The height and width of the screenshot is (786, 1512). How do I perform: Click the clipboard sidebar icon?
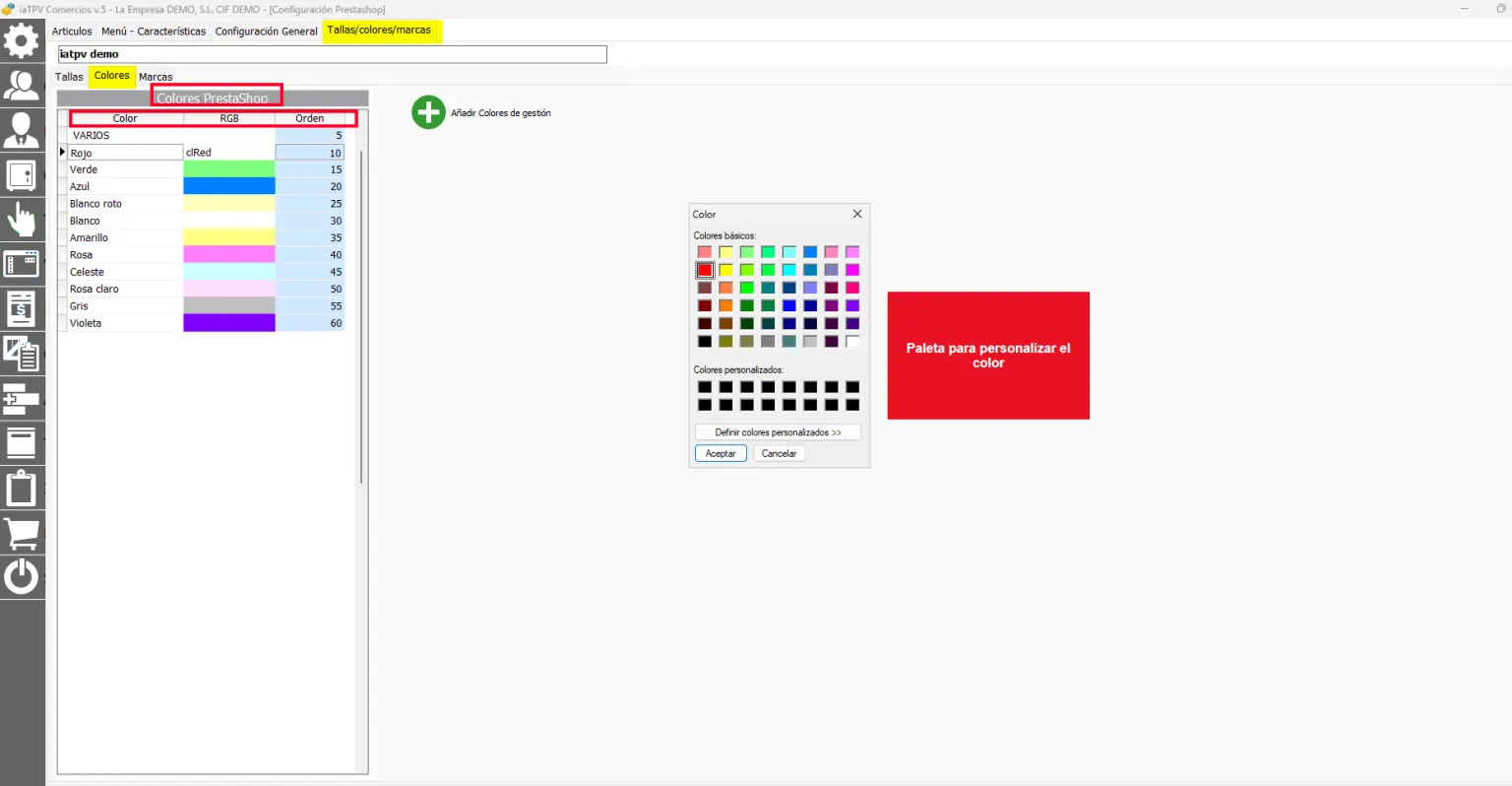tap(22, 488)
